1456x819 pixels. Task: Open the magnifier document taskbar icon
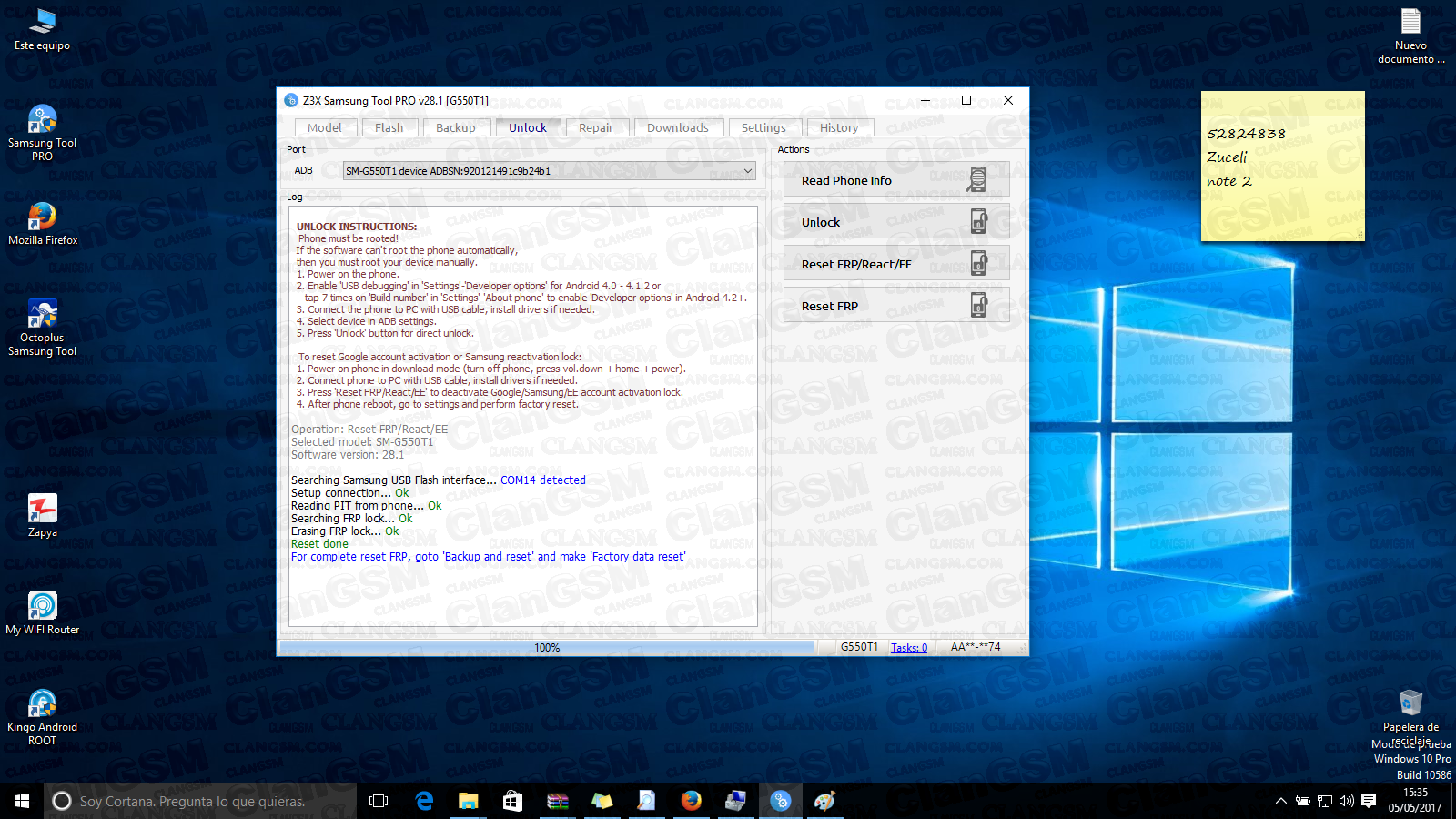[646, 801]
